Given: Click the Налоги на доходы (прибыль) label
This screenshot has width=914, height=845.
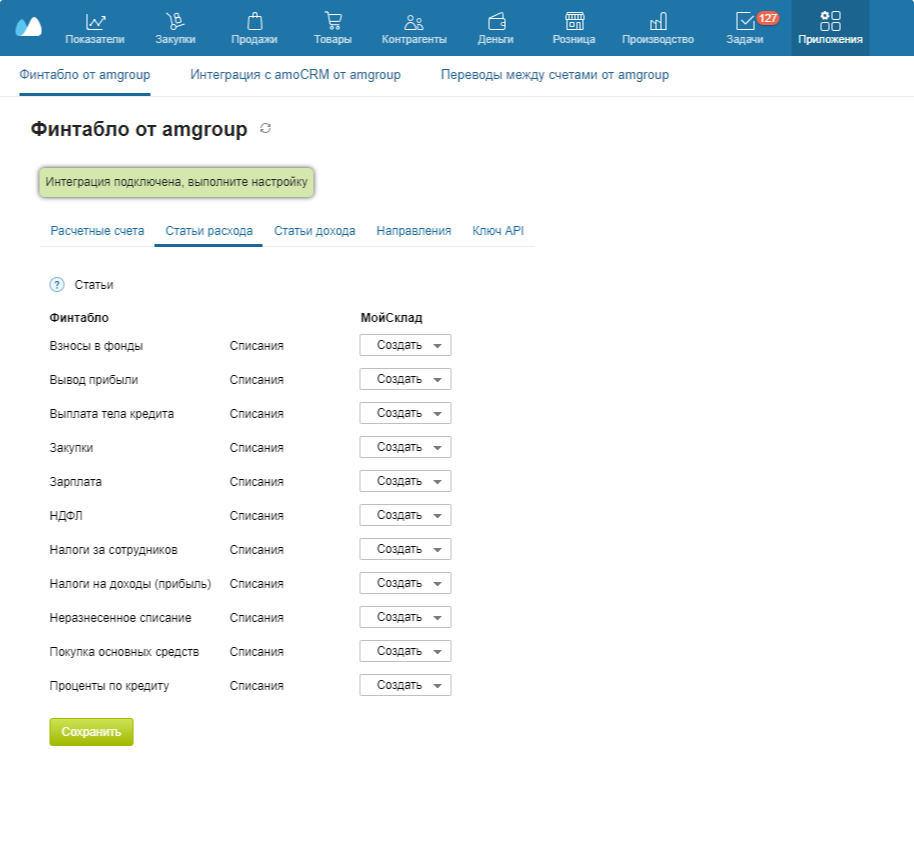Looking at the screenshot, I should (131, 584).
